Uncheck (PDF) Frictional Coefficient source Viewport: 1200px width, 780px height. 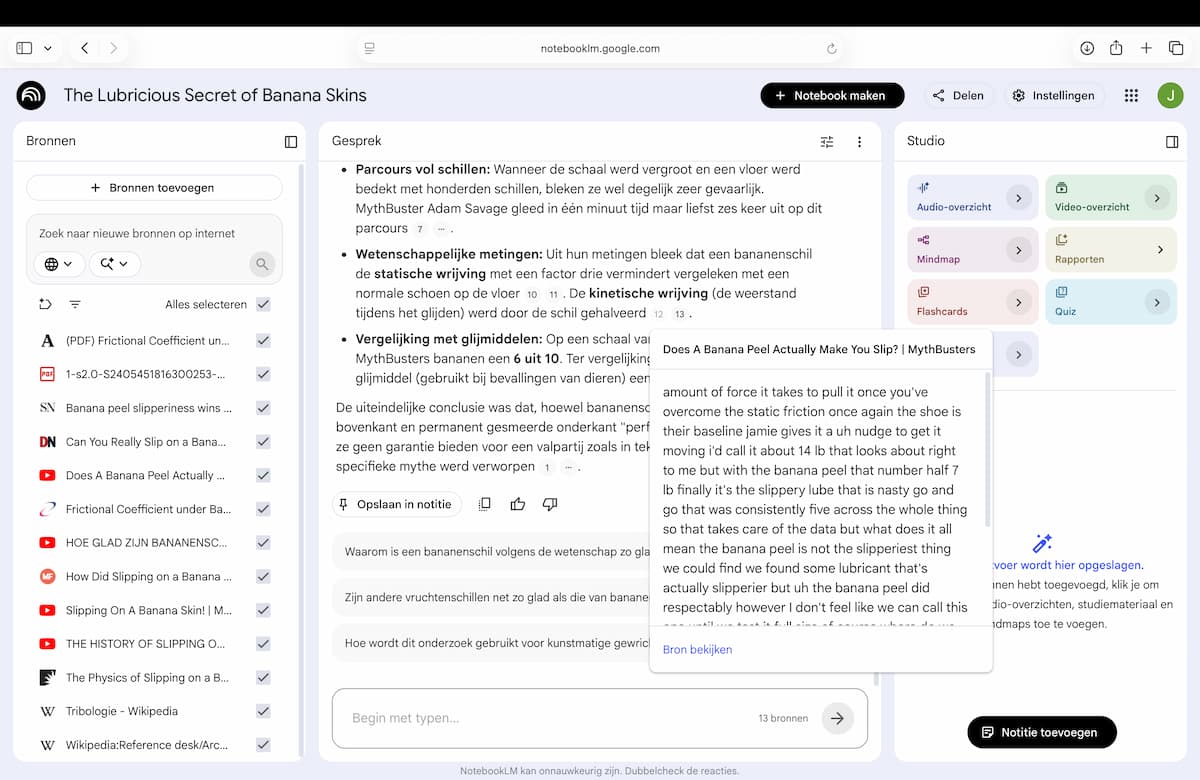(263, 340)
